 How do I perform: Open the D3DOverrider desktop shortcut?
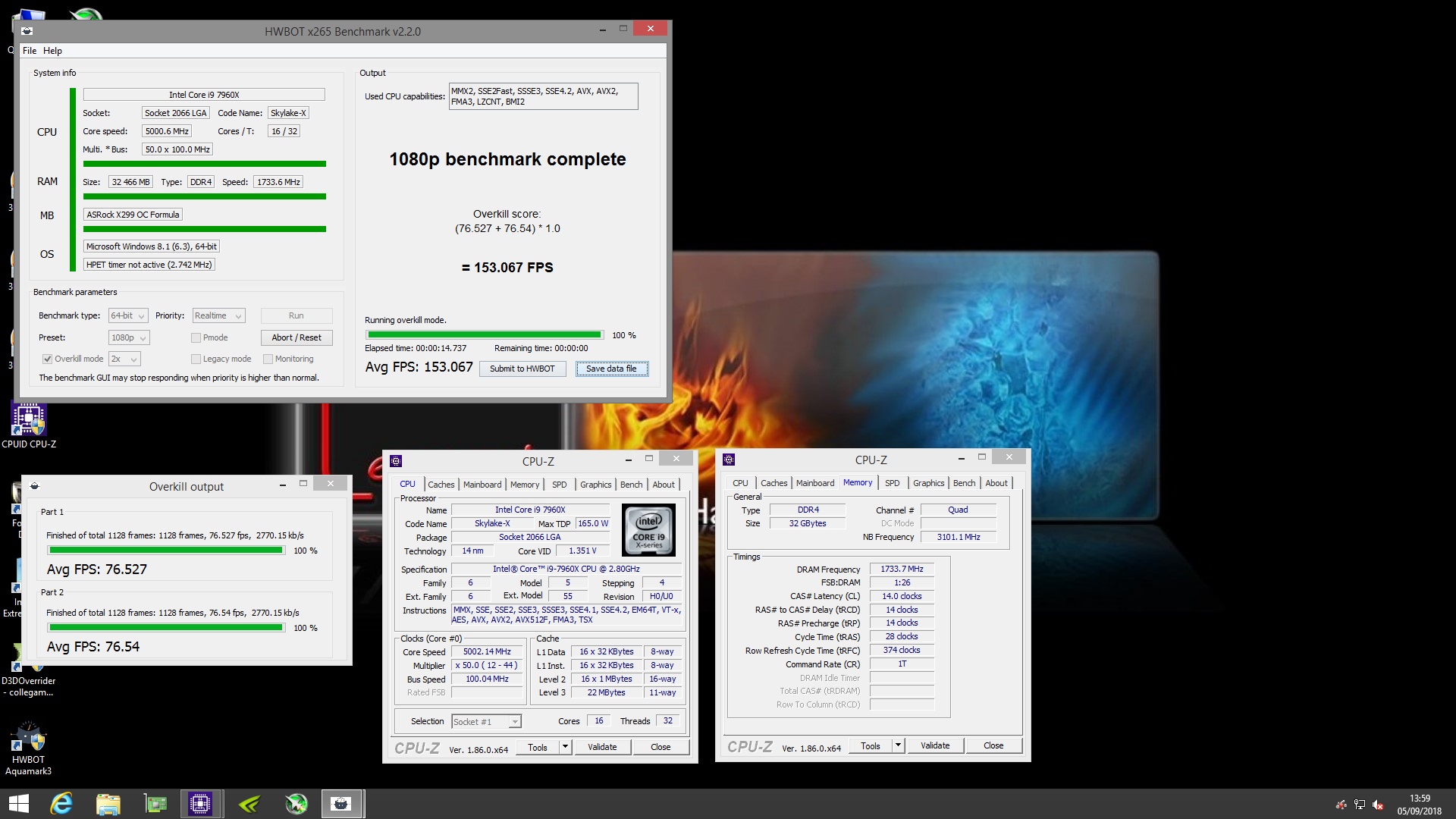tap(28, 671)
